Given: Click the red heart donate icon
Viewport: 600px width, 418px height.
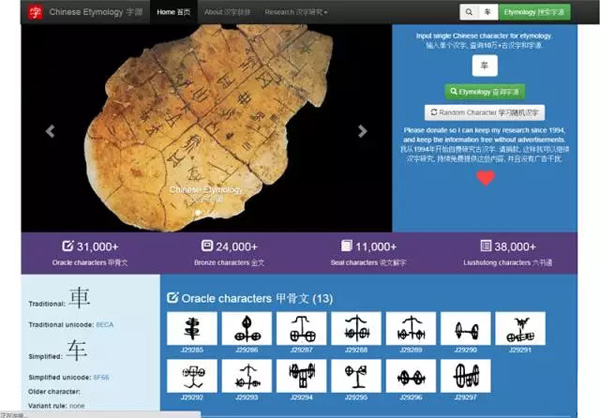Looking at the screenshot, I should [x=485, y=178].
